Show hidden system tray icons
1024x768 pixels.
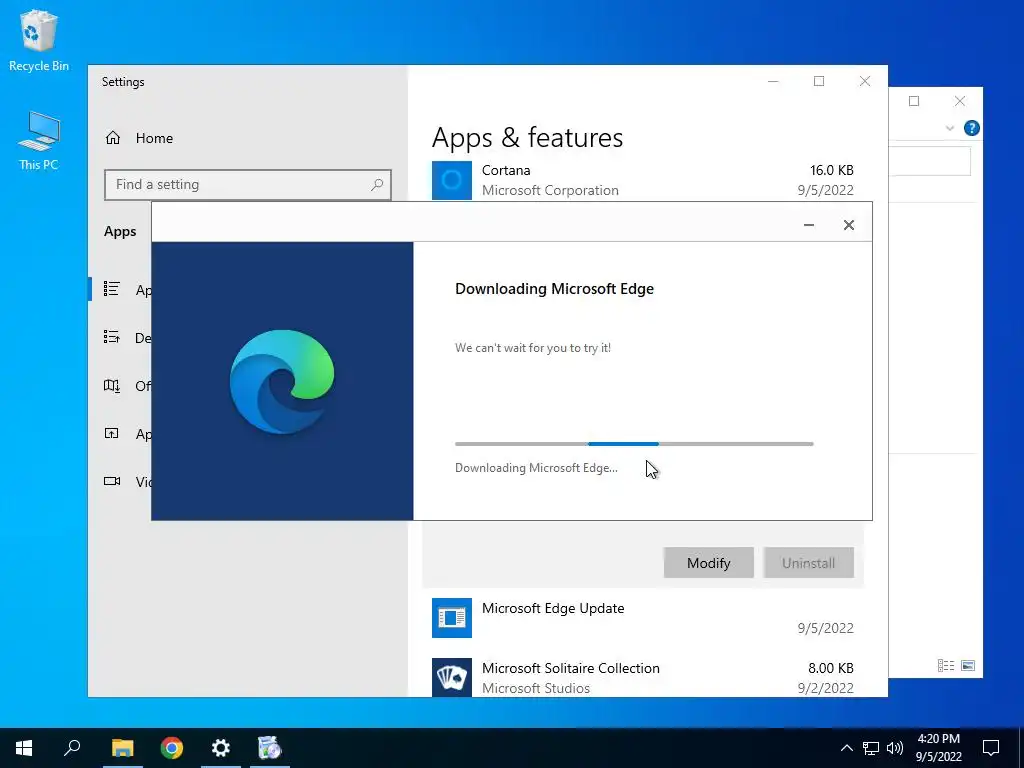coord(846,748)
